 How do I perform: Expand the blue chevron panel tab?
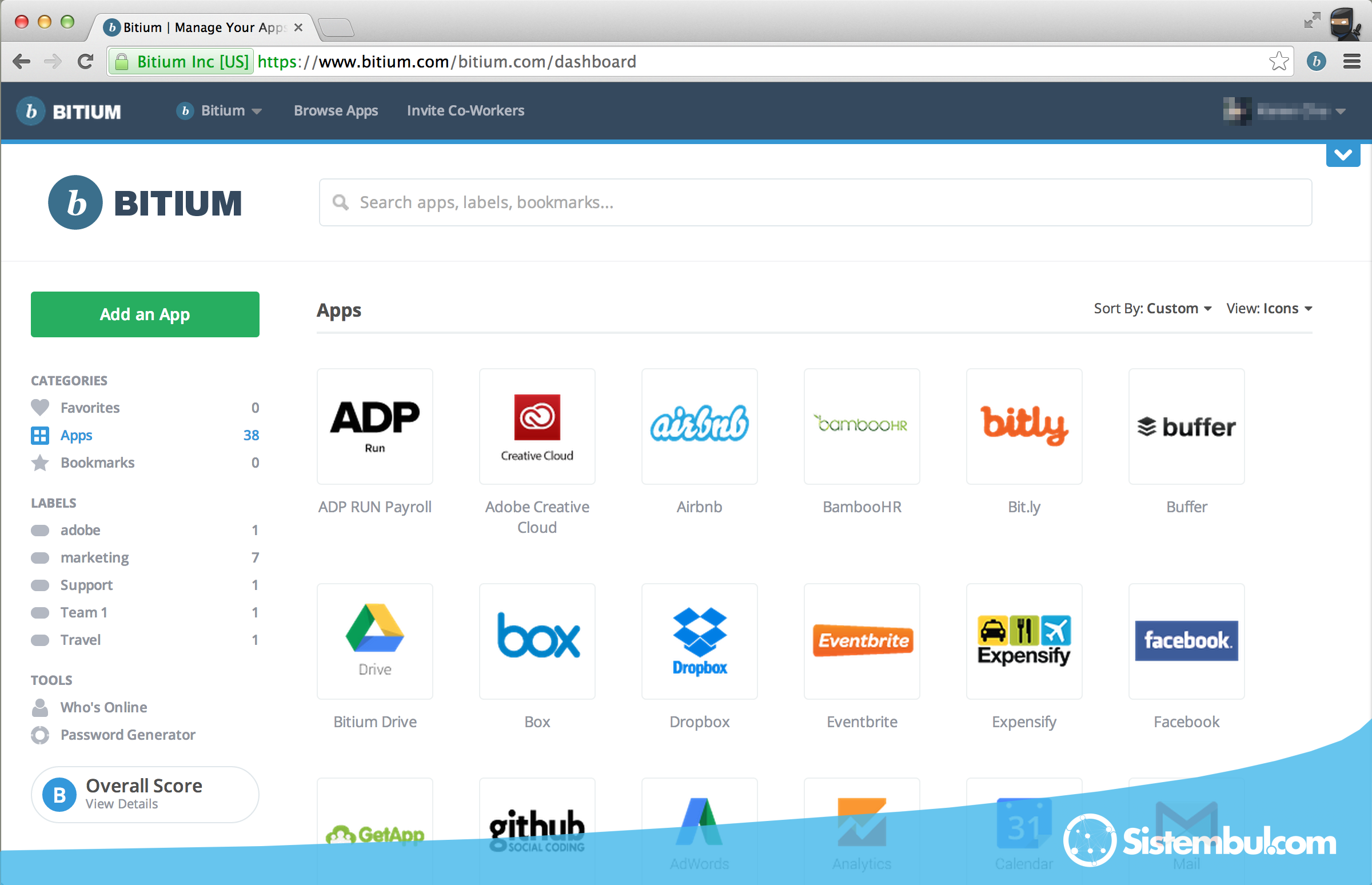(x=1343, y=154)
